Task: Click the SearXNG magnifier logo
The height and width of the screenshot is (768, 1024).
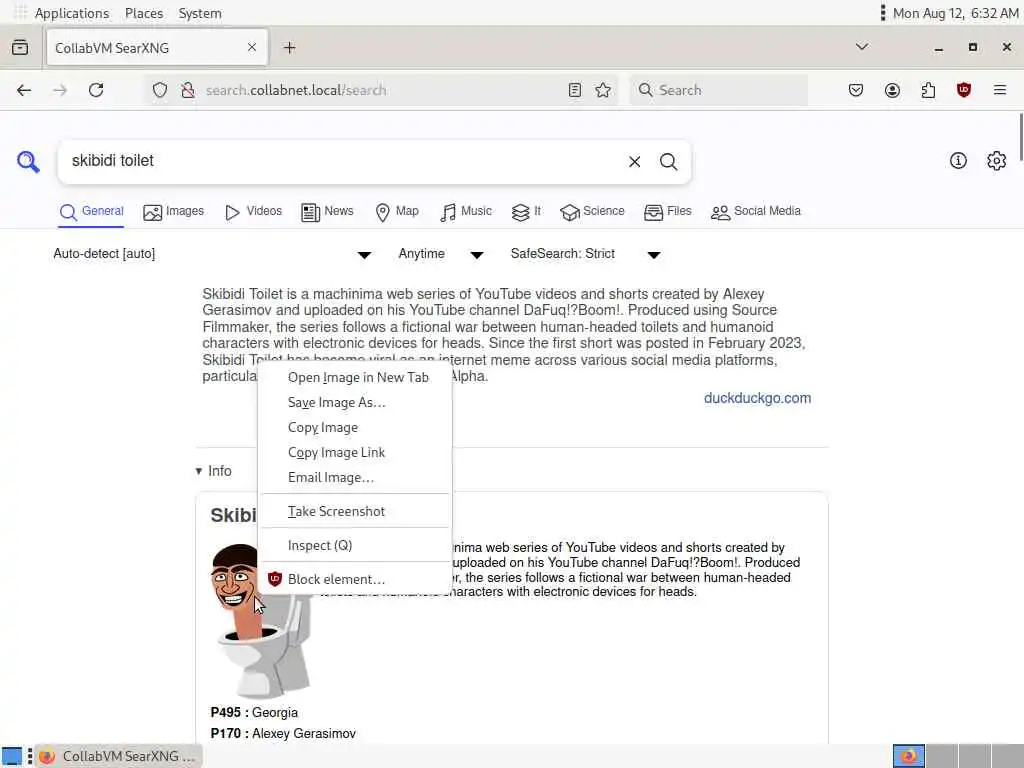Action: 28,161
